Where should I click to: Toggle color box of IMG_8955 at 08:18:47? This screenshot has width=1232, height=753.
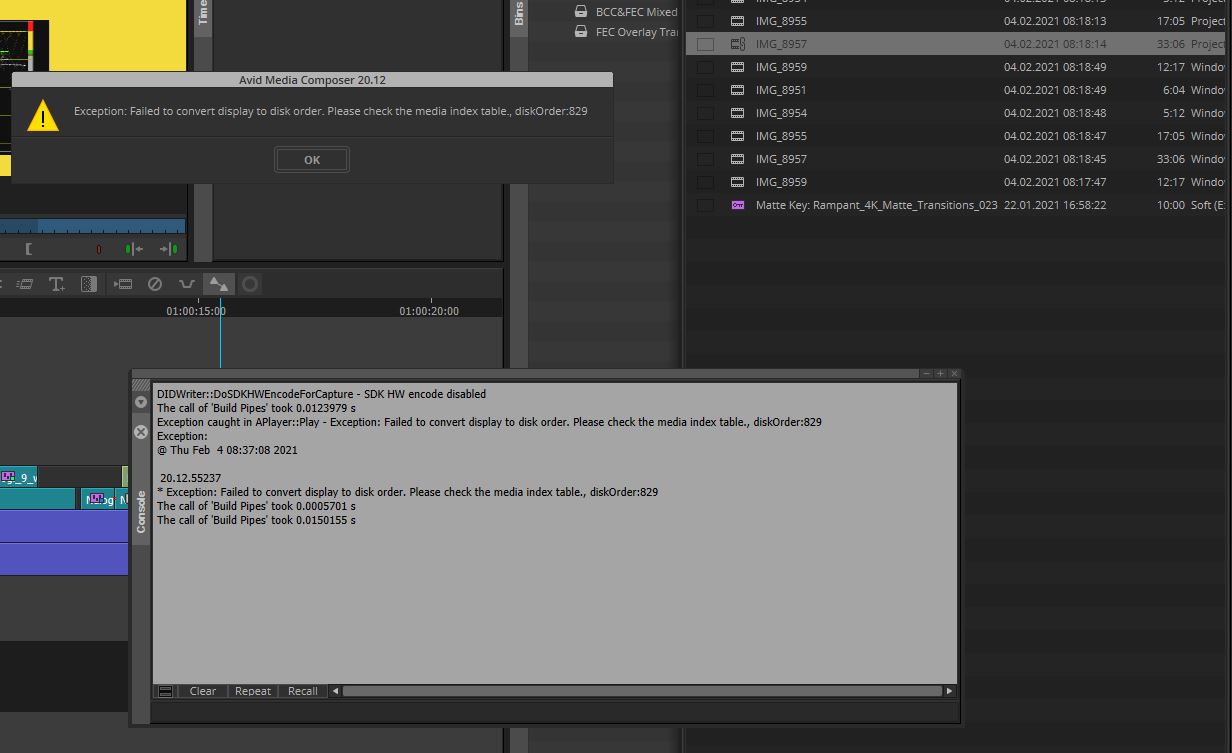pos(705,136)
